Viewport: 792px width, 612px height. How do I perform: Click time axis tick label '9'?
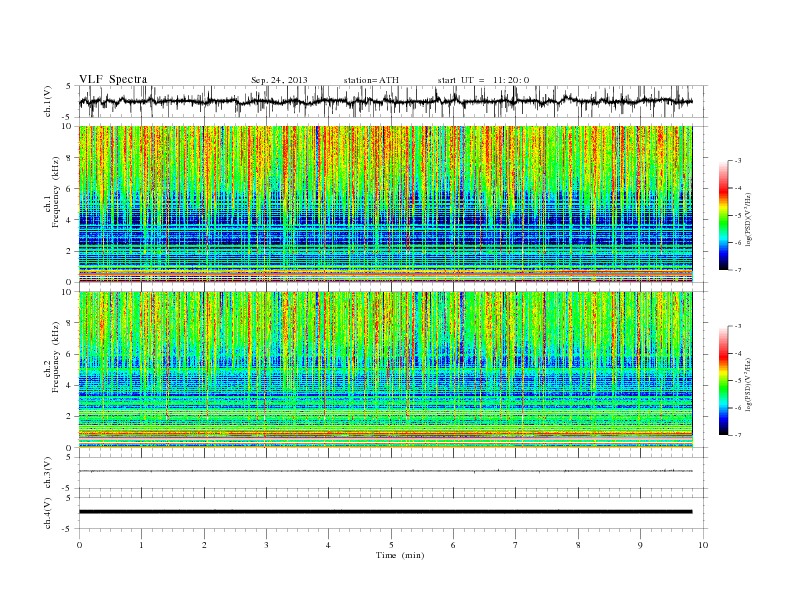[x=640, y=545]
